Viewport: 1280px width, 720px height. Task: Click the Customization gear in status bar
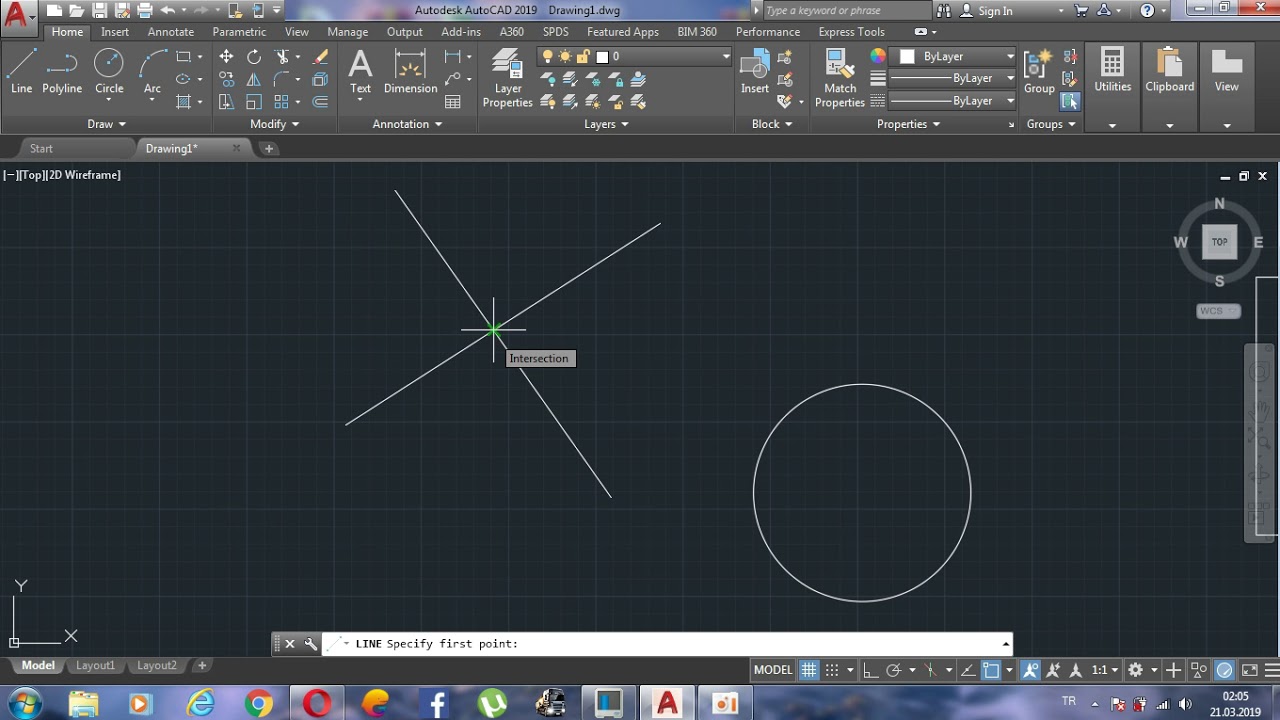[1135, 670]
